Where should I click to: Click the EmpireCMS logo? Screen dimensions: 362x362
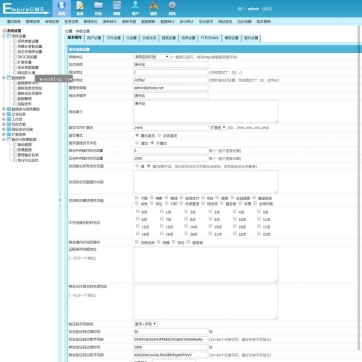[25, 8]
